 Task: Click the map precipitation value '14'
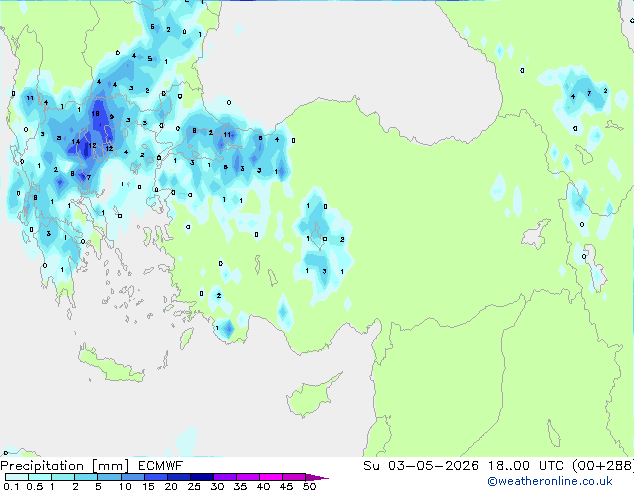(76, 142)
